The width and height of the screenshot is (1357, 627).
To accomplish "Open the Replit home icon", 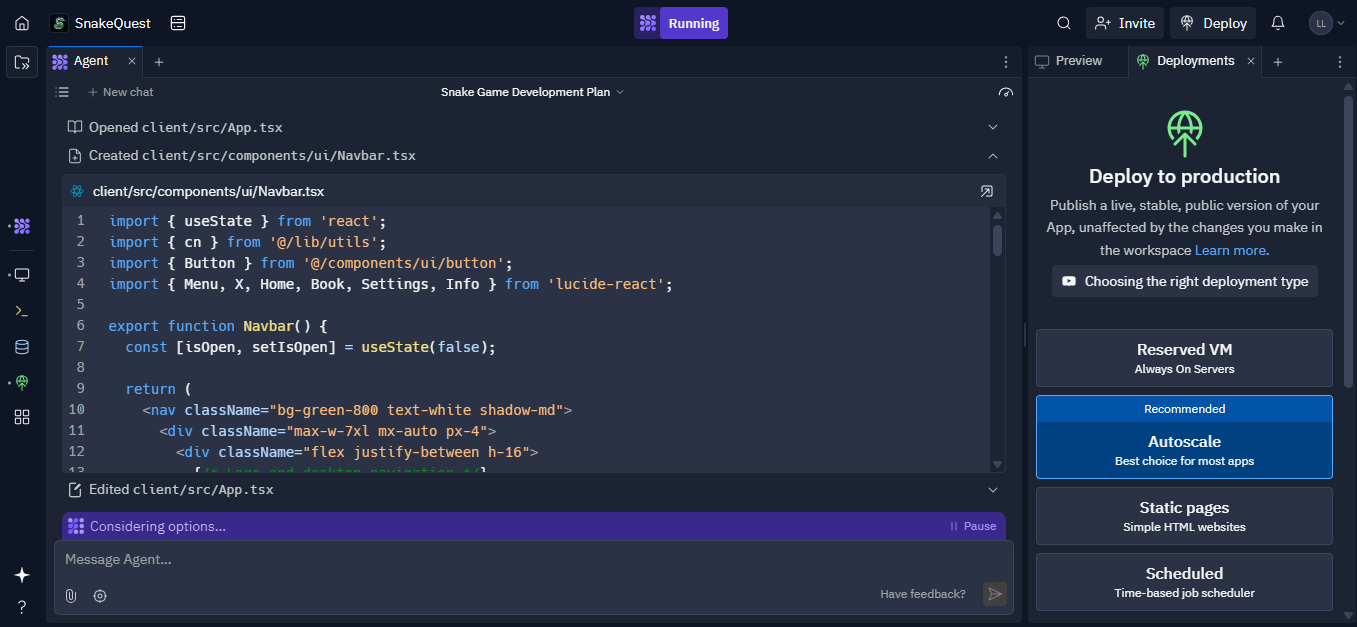I will click(22, 23).
